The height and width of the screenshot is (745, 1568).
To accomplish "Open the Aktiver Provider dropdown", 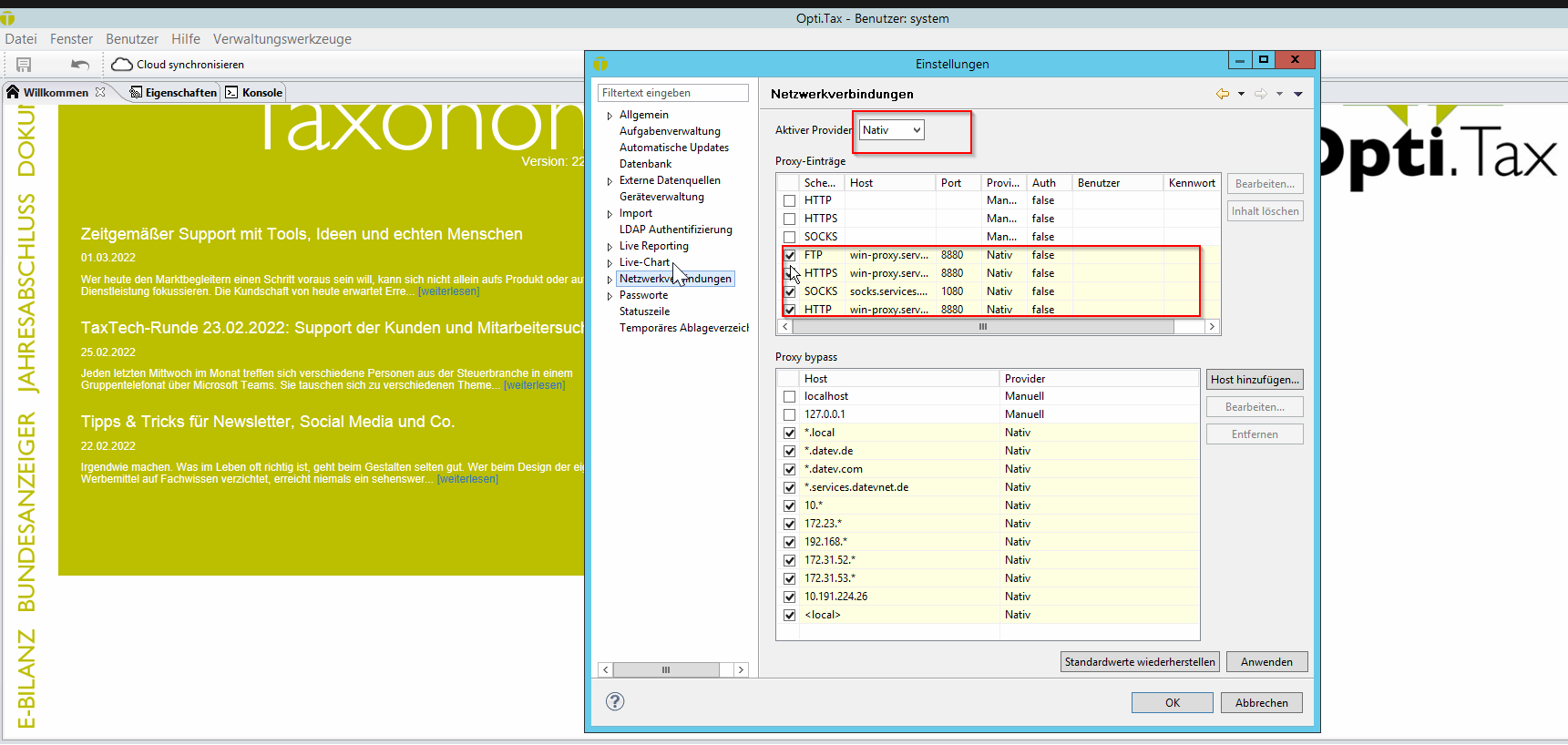I will [891, 130].
